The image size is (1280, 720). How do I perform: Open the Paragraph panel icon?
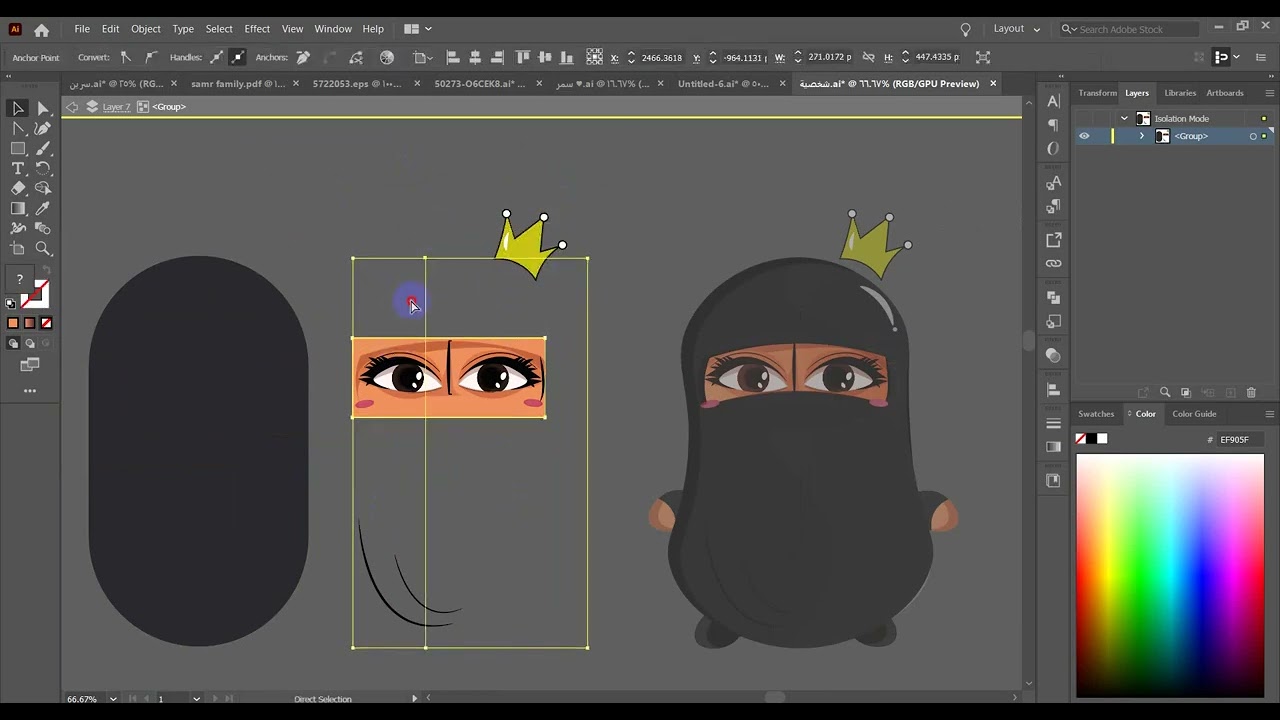point(1053,125)
